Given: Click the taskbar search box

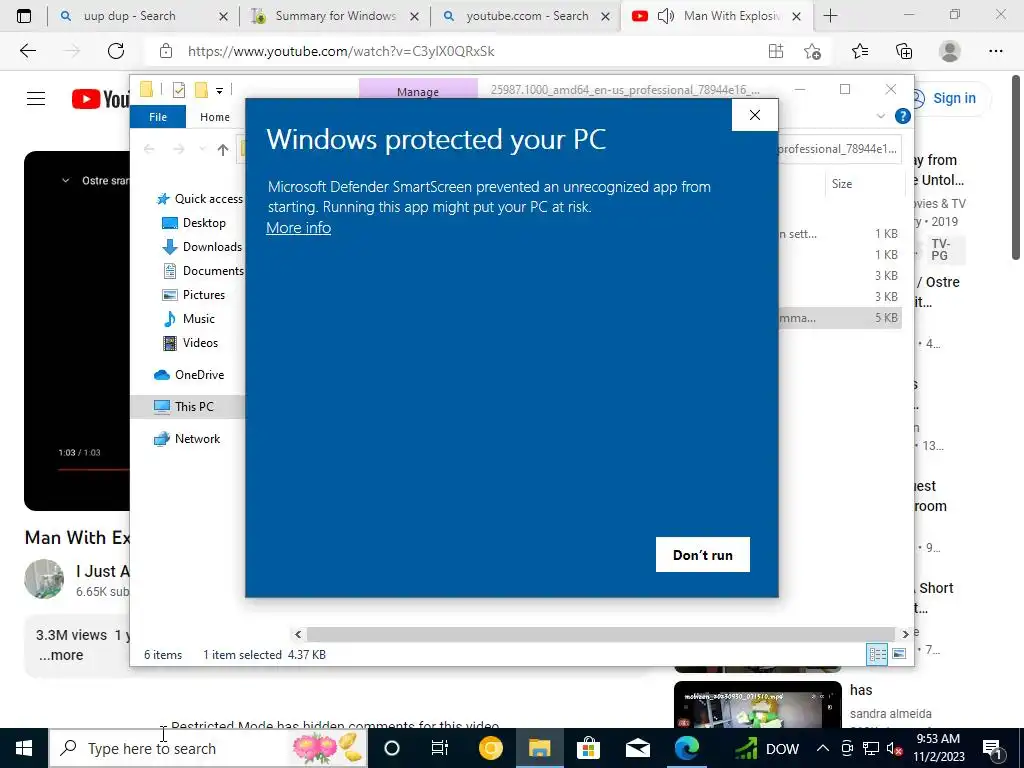Looking at the screenshot, I should [x=208, y=748].
